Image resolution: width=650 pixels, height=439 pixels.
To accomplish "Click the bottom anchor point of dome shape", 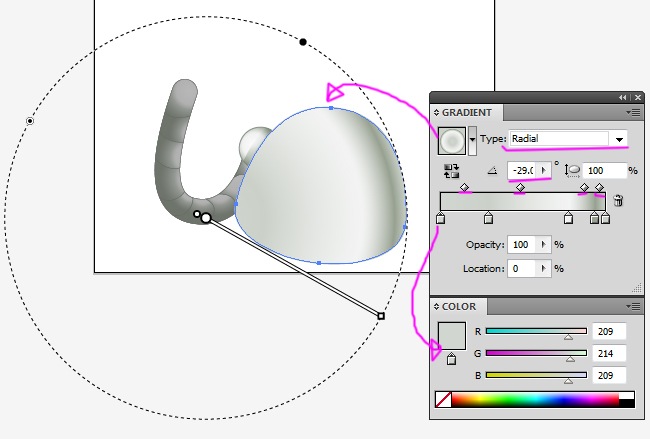I will [319, 263].
